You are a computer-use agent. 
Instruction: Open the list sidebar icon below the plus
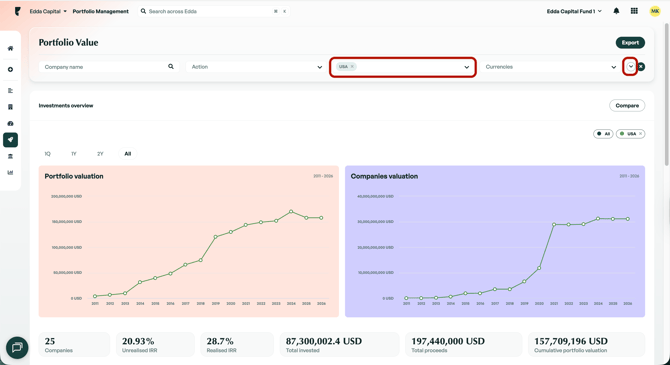click(x=10, y=90)
